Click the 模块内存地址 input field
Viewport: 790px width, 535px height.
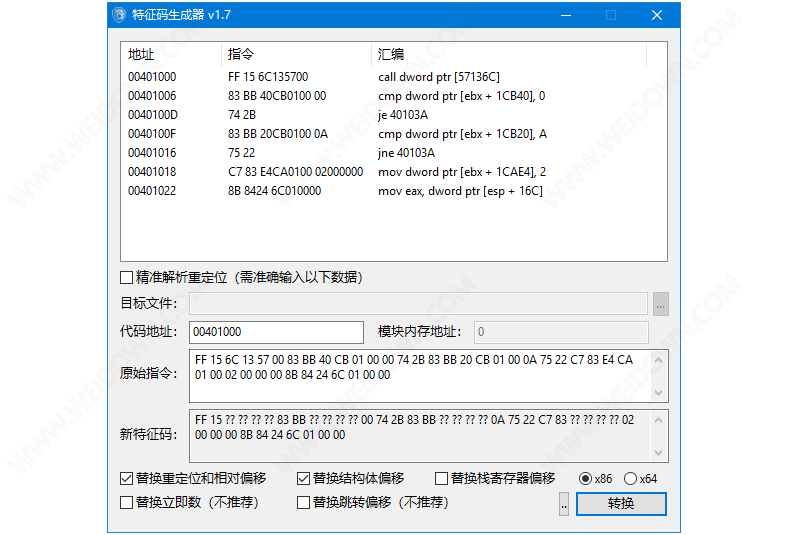(561, 332)
